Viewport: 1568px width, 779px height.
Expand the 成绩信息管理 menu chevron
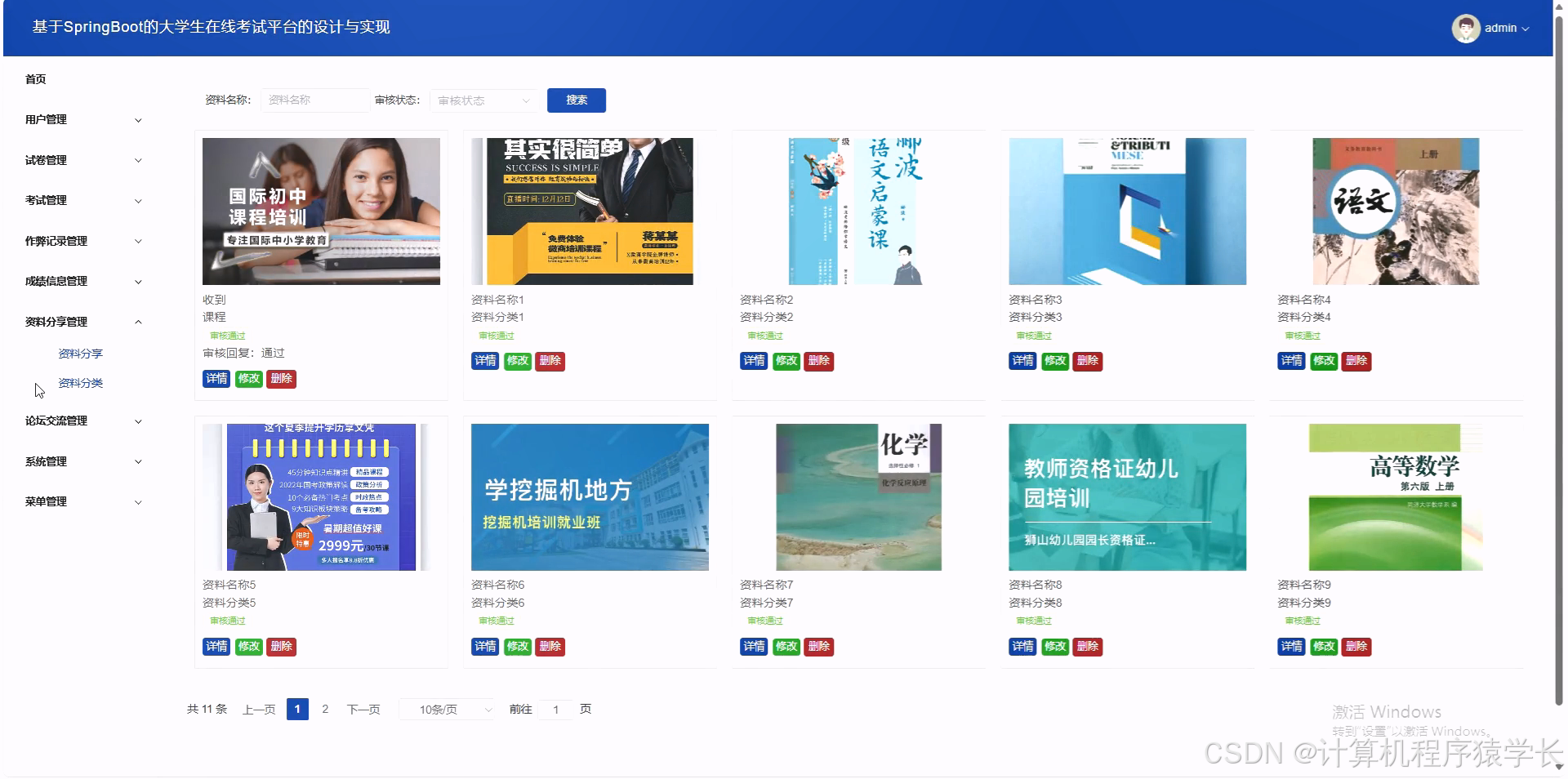(x=138, y=282)
